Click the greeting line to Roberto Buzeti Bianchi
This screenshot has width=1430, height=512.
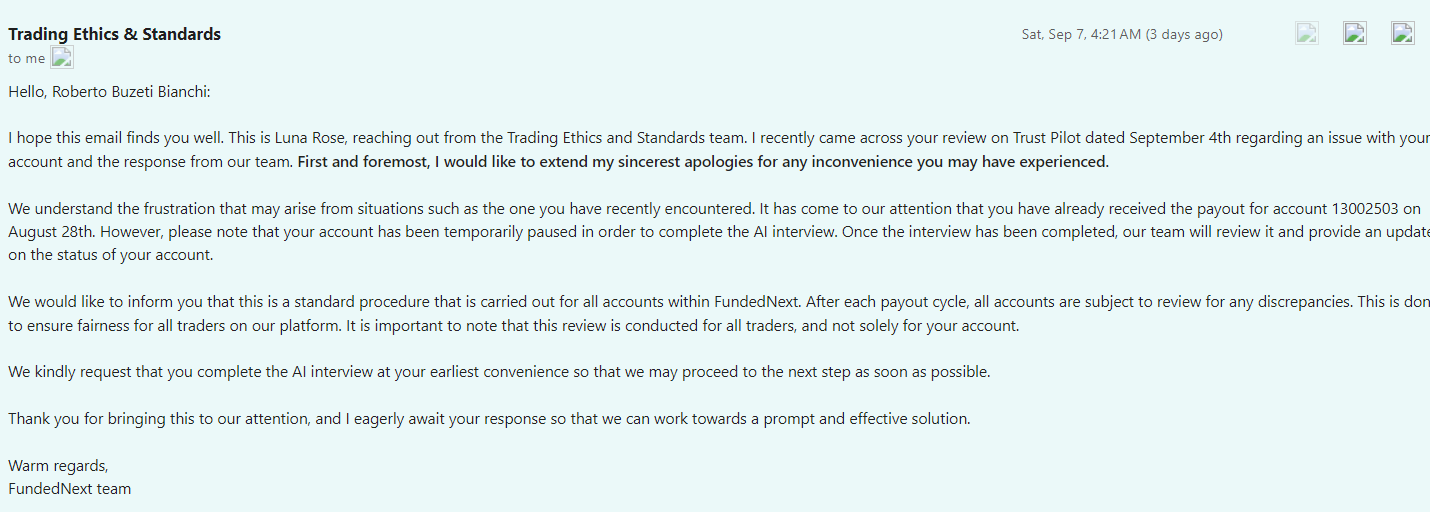point(110,92)
